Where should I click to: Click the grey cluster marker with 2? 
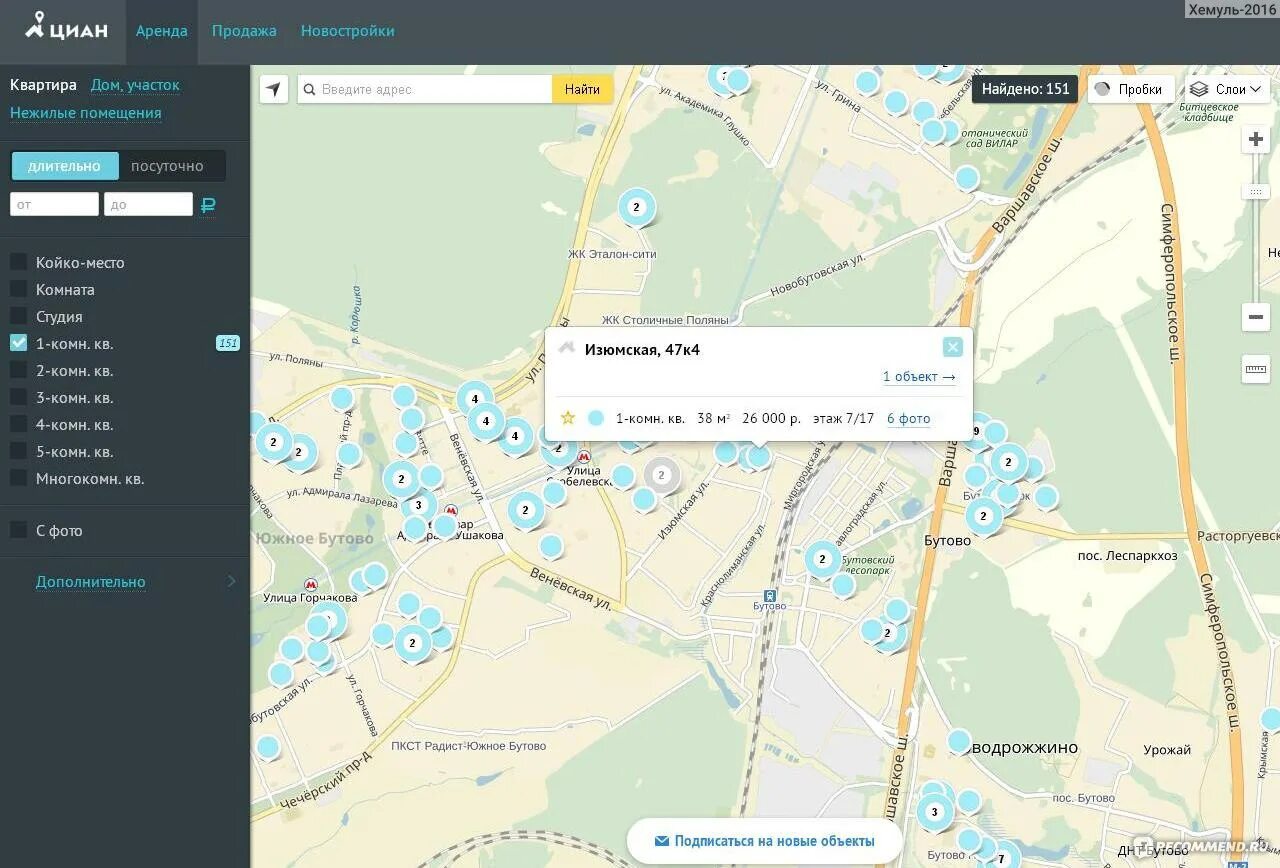[661, 475]
